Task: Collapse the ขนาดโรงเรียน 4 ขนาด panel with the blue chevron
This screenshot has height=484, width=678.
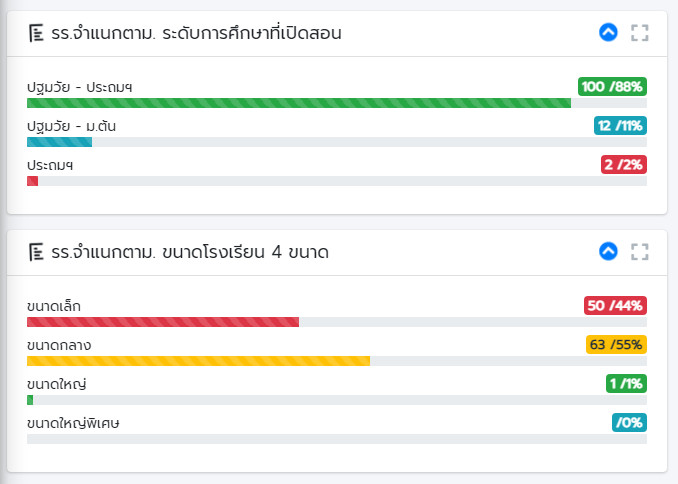Action: coord(608,251)
